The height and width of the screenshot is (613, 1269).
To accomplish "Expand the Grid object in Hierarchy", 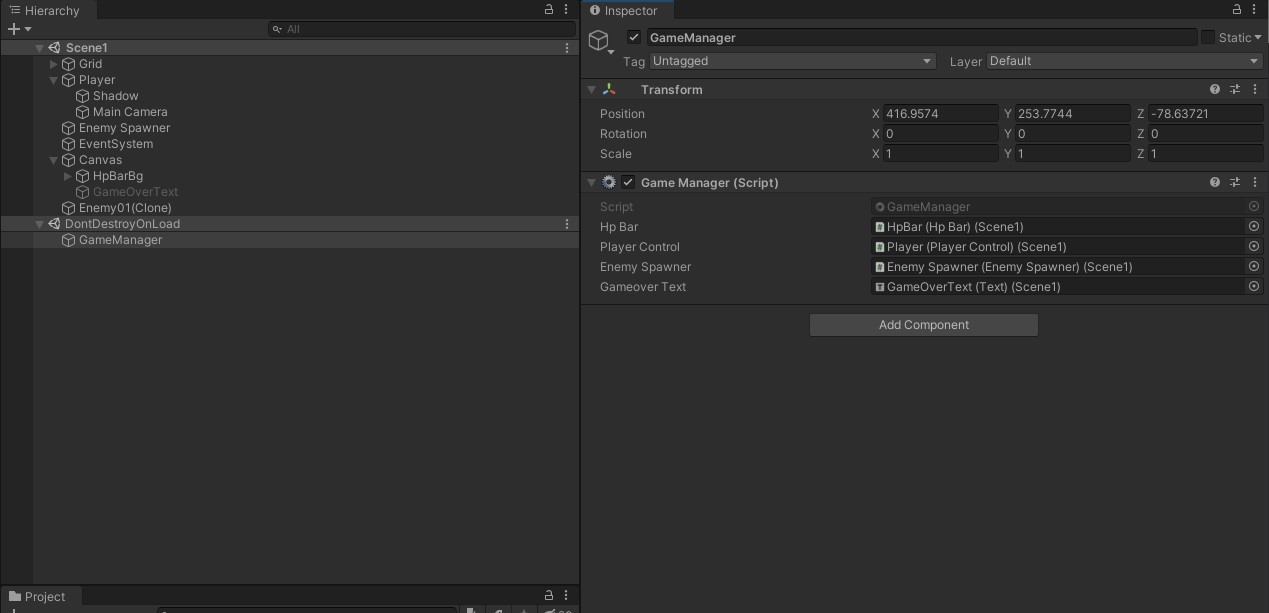I will (x=54, y=64).
